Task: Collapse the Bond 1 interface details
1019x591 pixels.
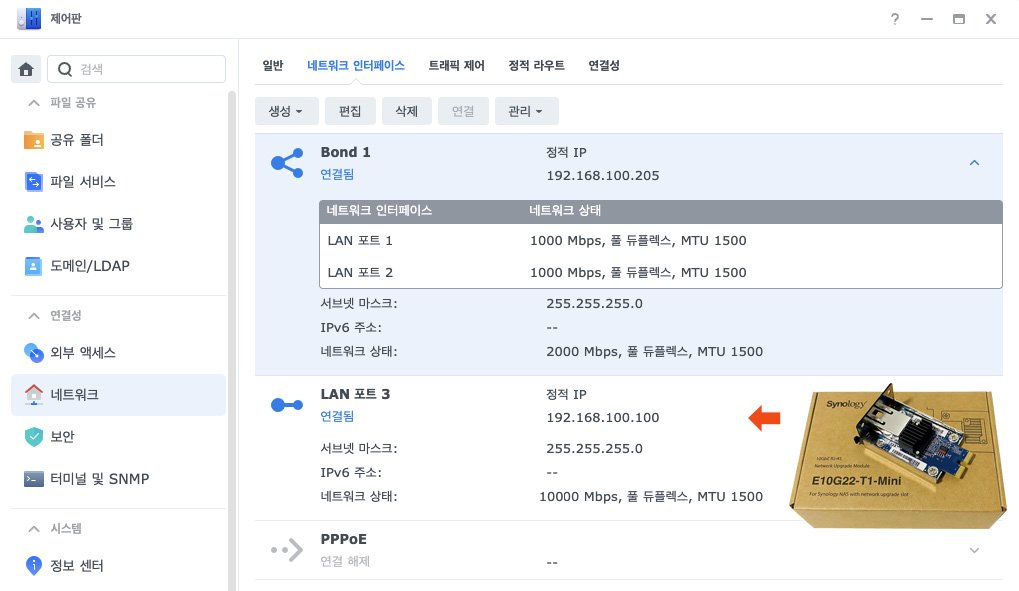Action: click(x=975, y=163)
